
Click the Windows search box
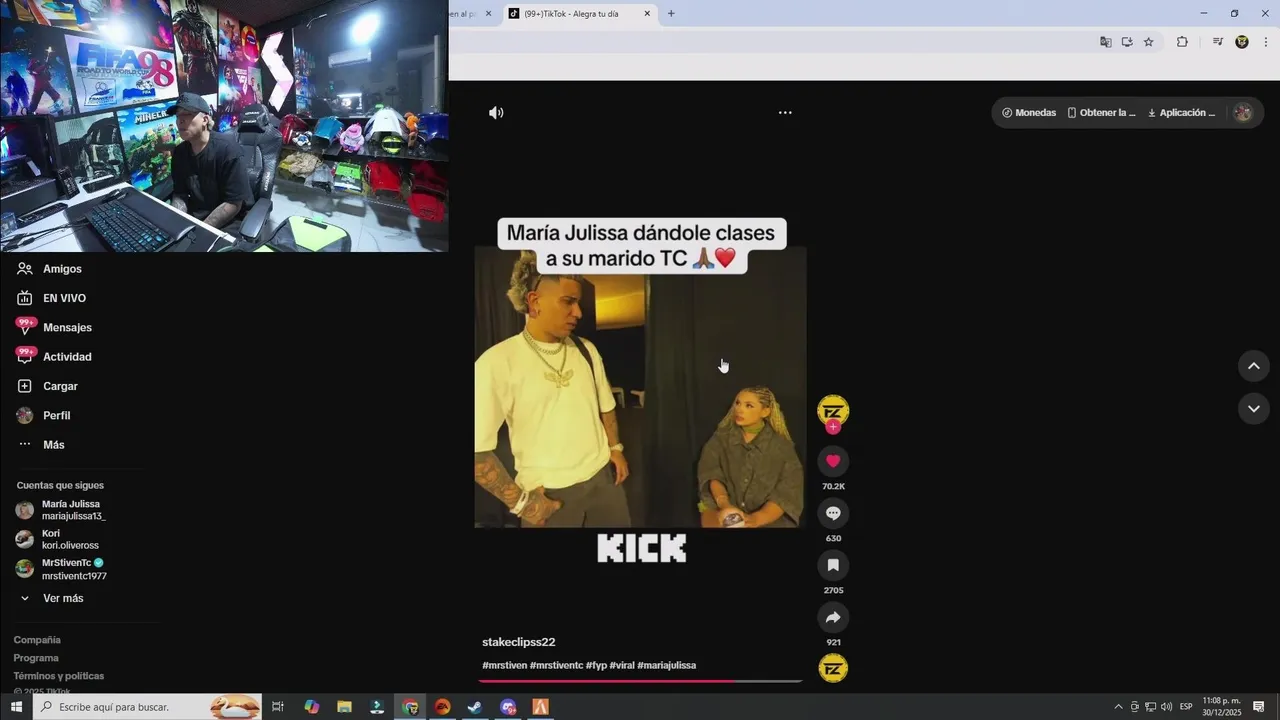click(x=148, y=707)
